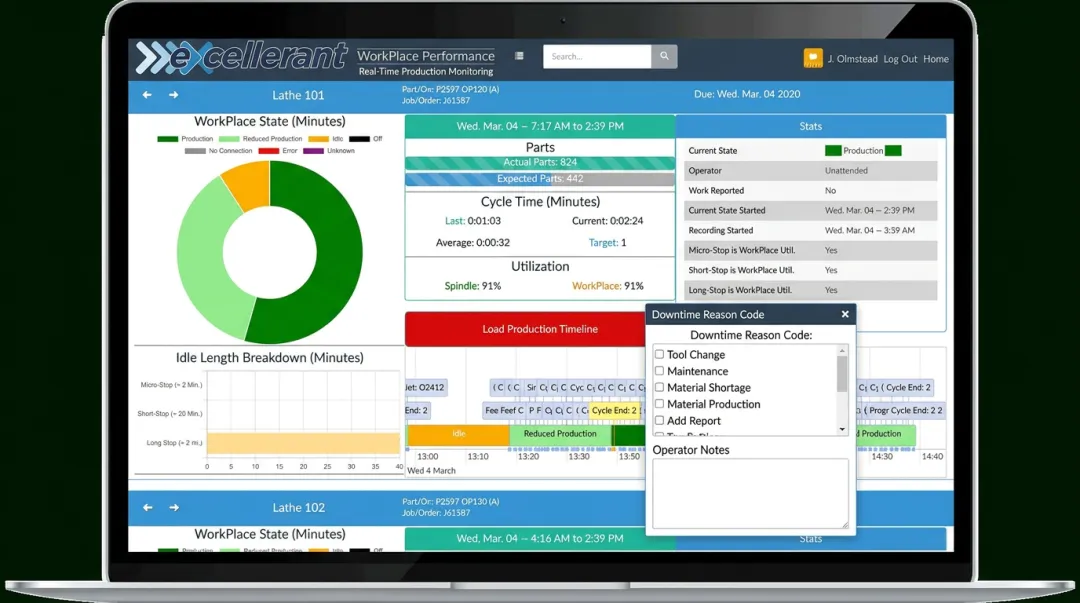Viewport: 1080px width, 603px height.
Task: Click Lathe 102 title
Action: pyautogui.click(x=298, y=508)
